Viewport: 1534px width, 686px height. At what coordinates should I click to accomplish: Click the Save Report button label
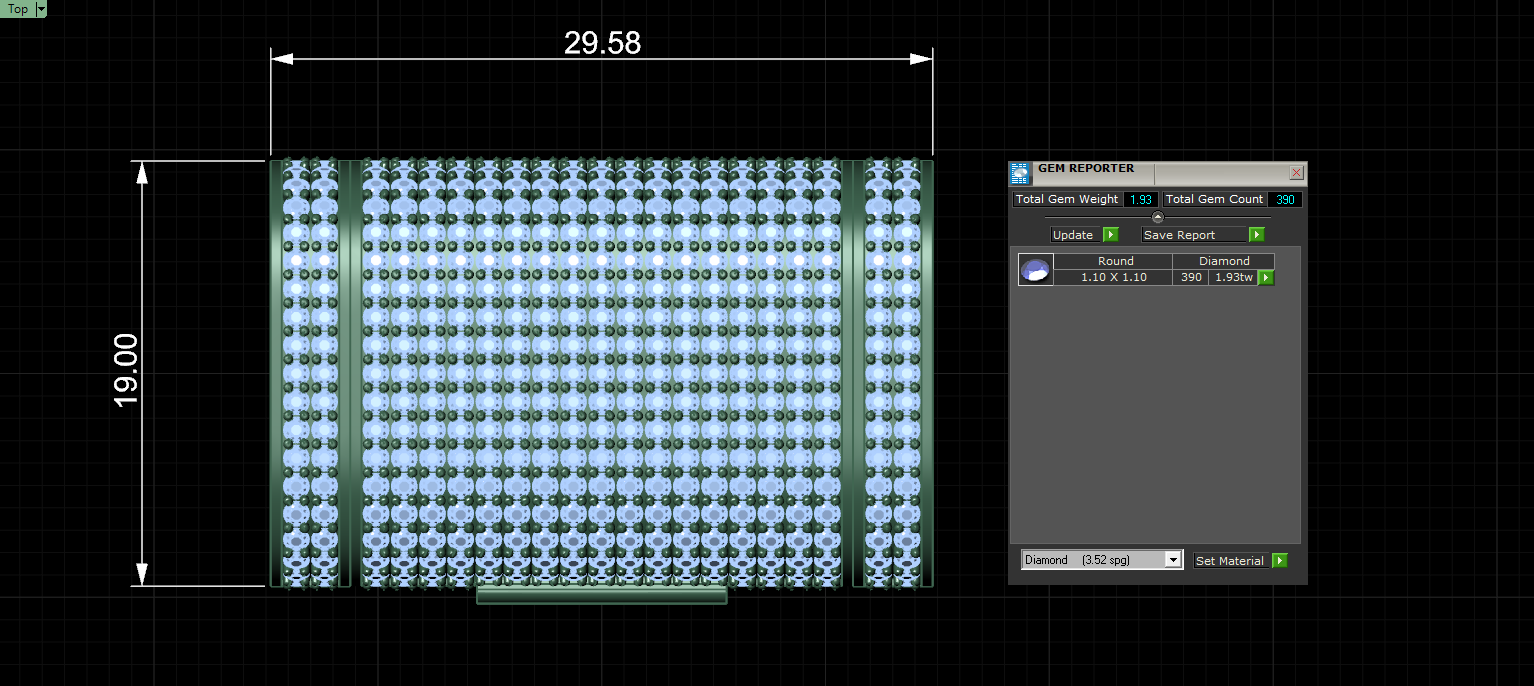(x=1180, y=235)
